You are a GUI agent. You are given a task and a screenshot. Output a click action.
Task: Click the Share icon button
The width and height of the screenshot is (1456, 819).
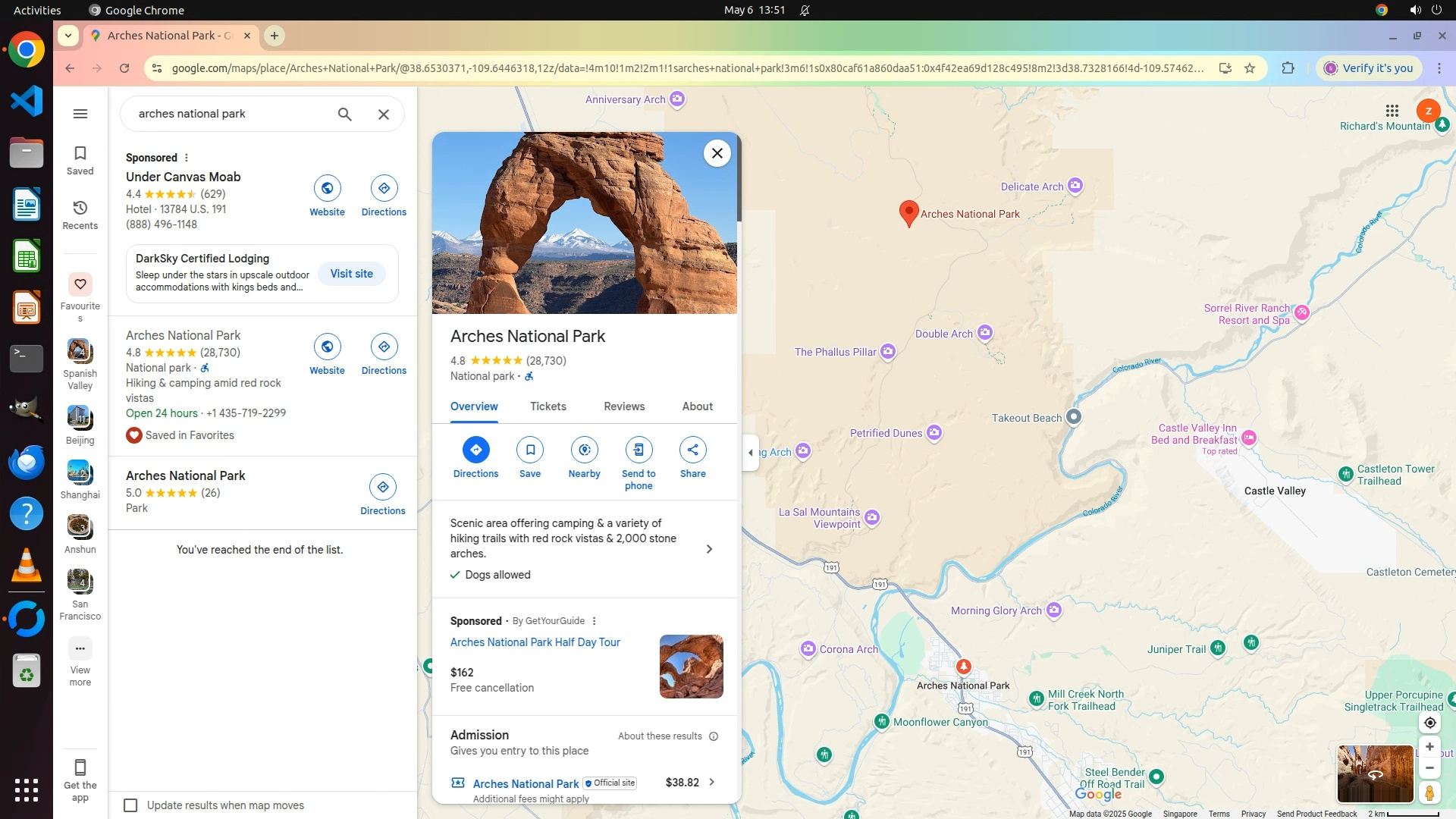tap(692, 450)
